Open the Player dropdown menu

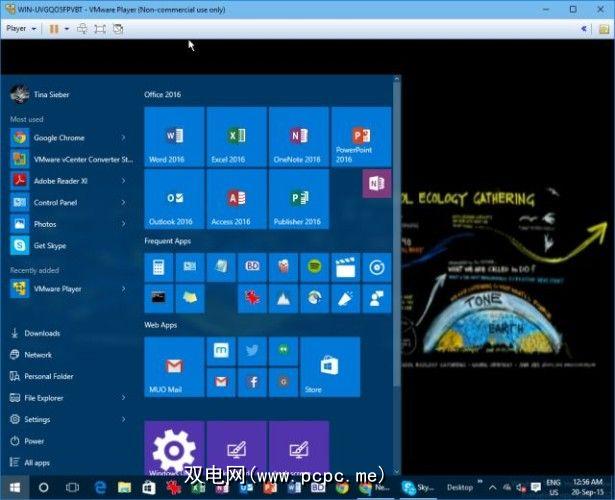21,29
